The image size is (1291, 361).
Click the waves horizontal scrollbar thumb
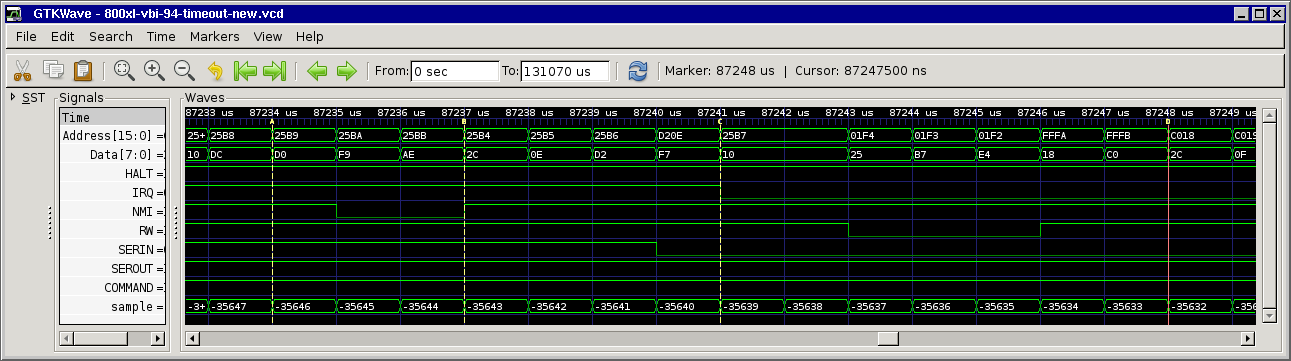click(888, 339)
